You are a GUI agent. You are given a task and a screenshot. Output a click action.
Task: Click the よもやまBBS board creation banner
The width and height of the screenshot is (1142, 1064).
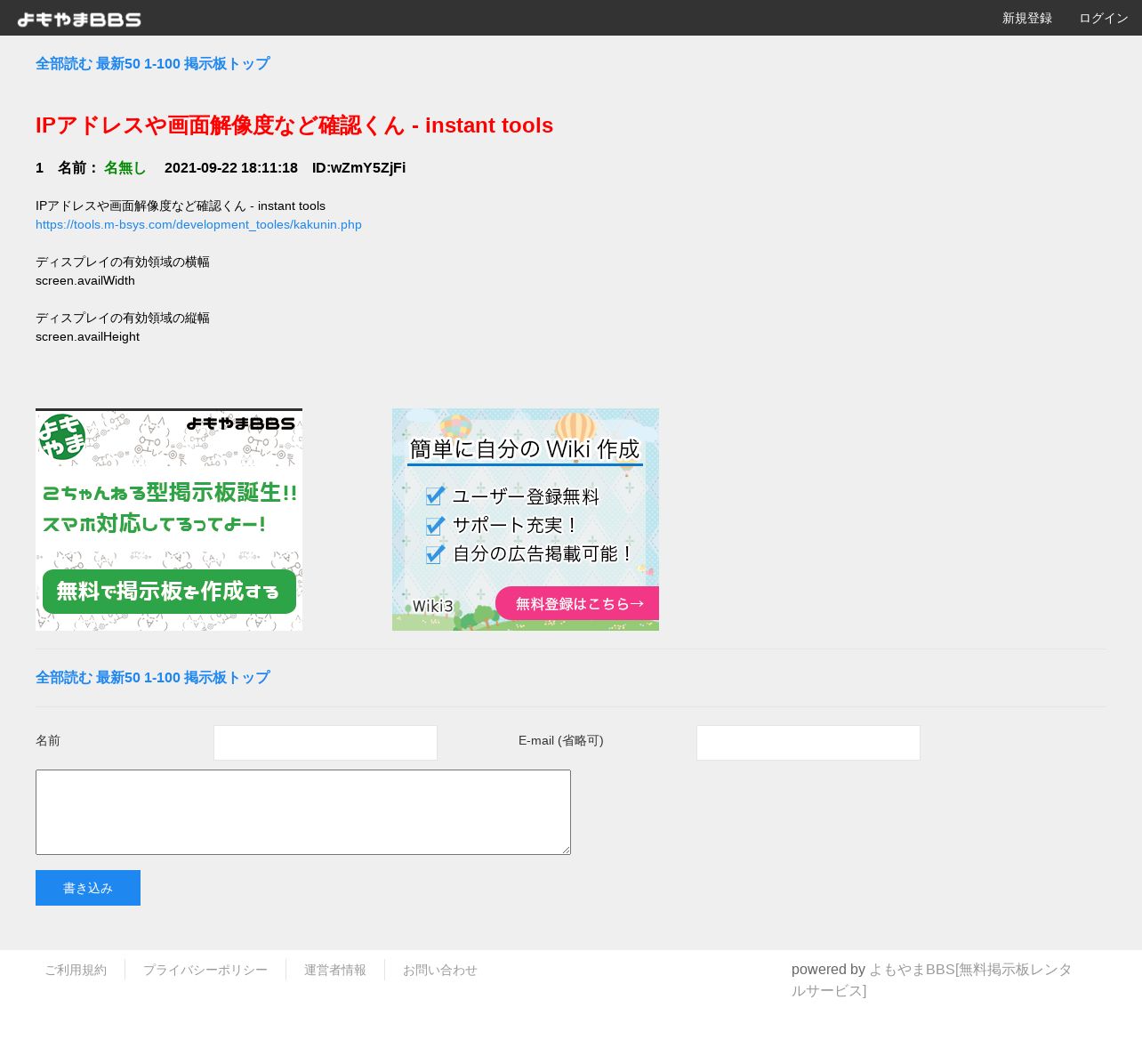tap(169, 520)
